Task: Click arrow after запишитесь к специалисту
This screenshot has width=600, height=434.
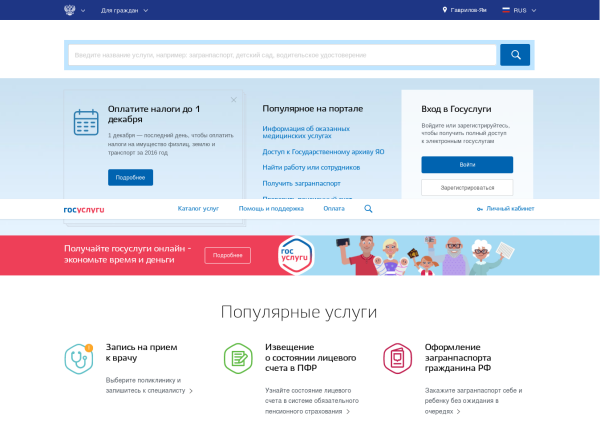Action: tap(191, 391)
